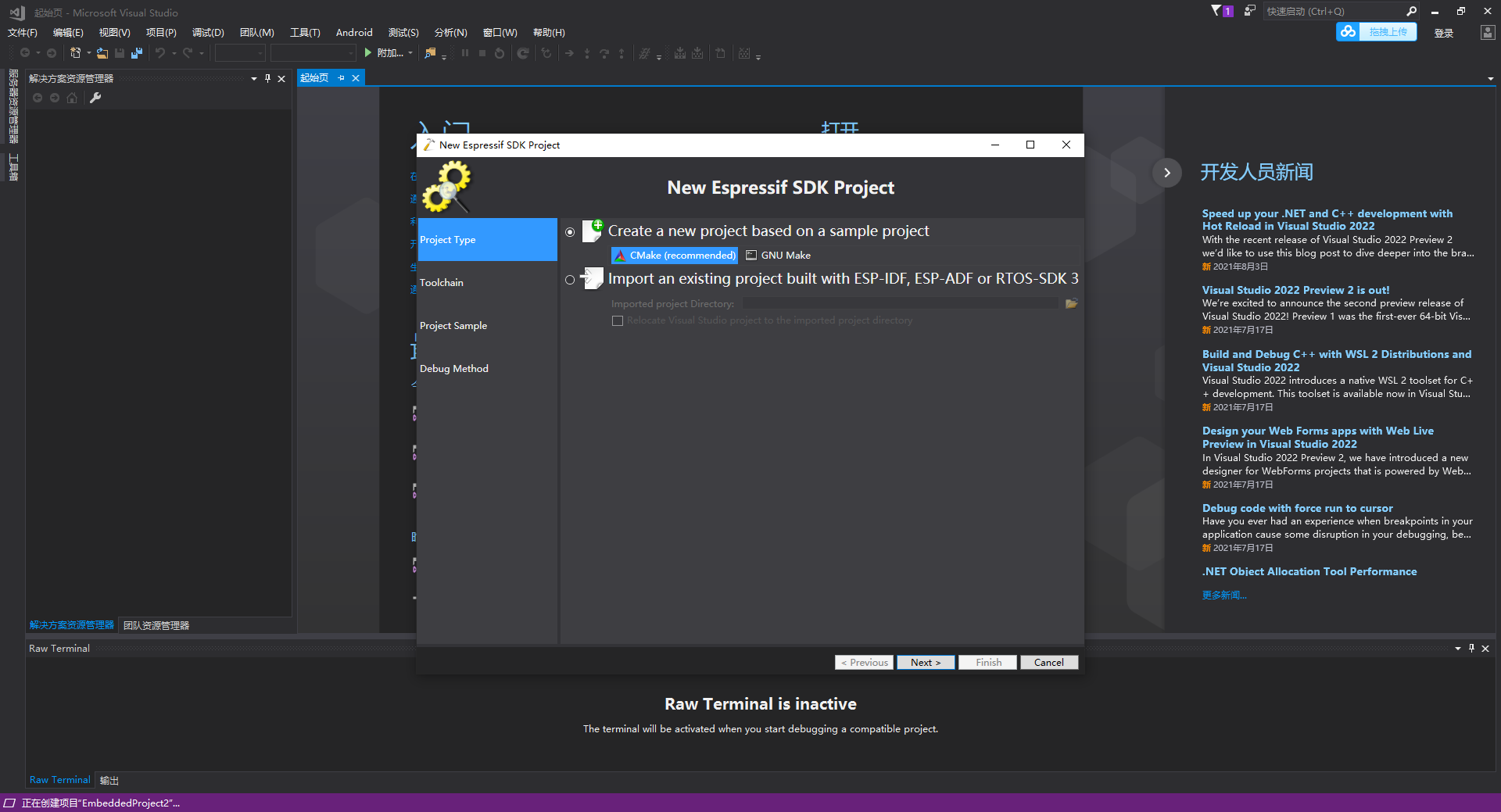1501x812 pixels.
Task: Close the Raw Terminal panel
Action: 1485,648
